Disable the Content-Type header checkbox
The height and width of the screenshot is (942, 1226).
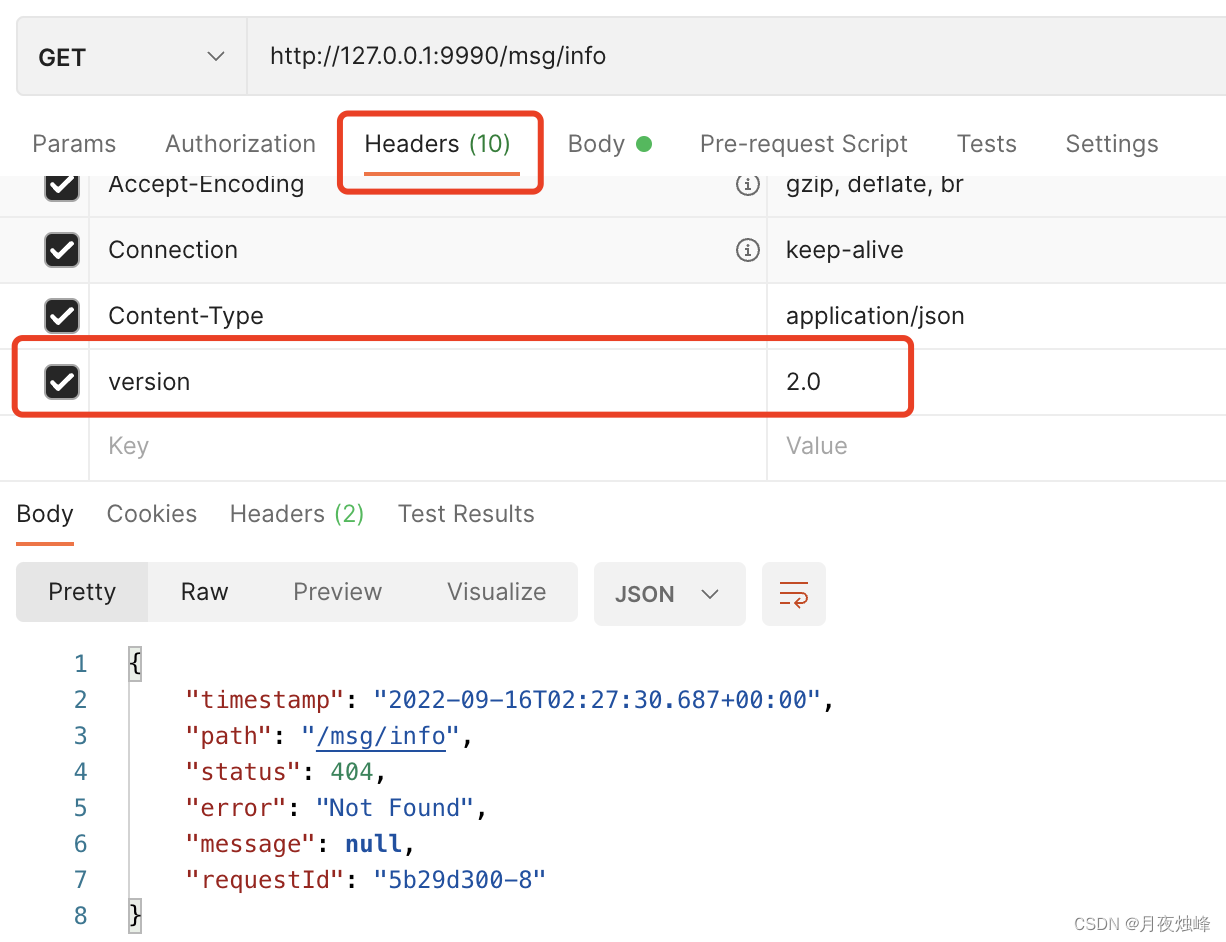62,316
